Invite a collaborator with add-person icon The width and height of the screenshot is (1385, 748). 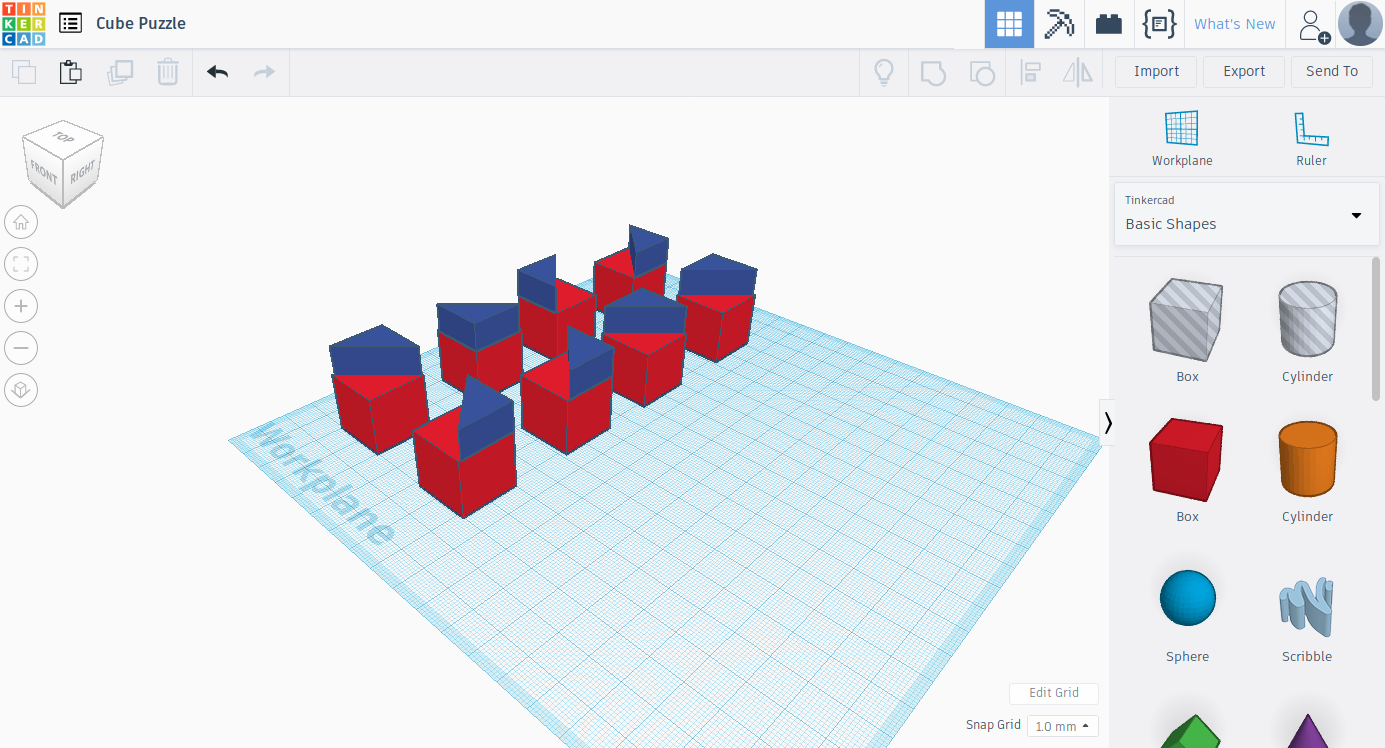click(x=1313, y=25)
